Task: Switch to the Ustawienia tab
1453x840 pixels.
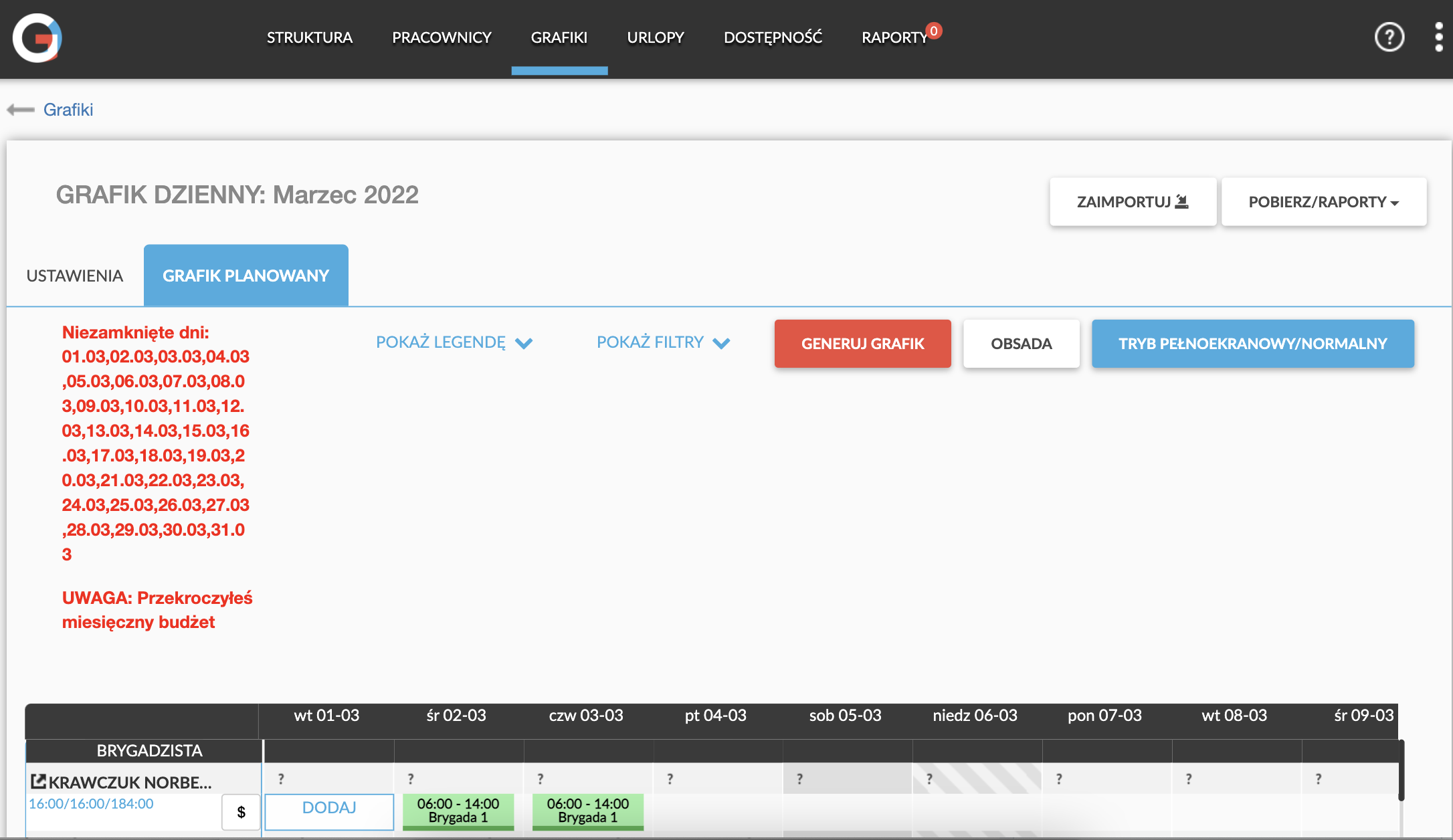Action: [x=75, y=276]
